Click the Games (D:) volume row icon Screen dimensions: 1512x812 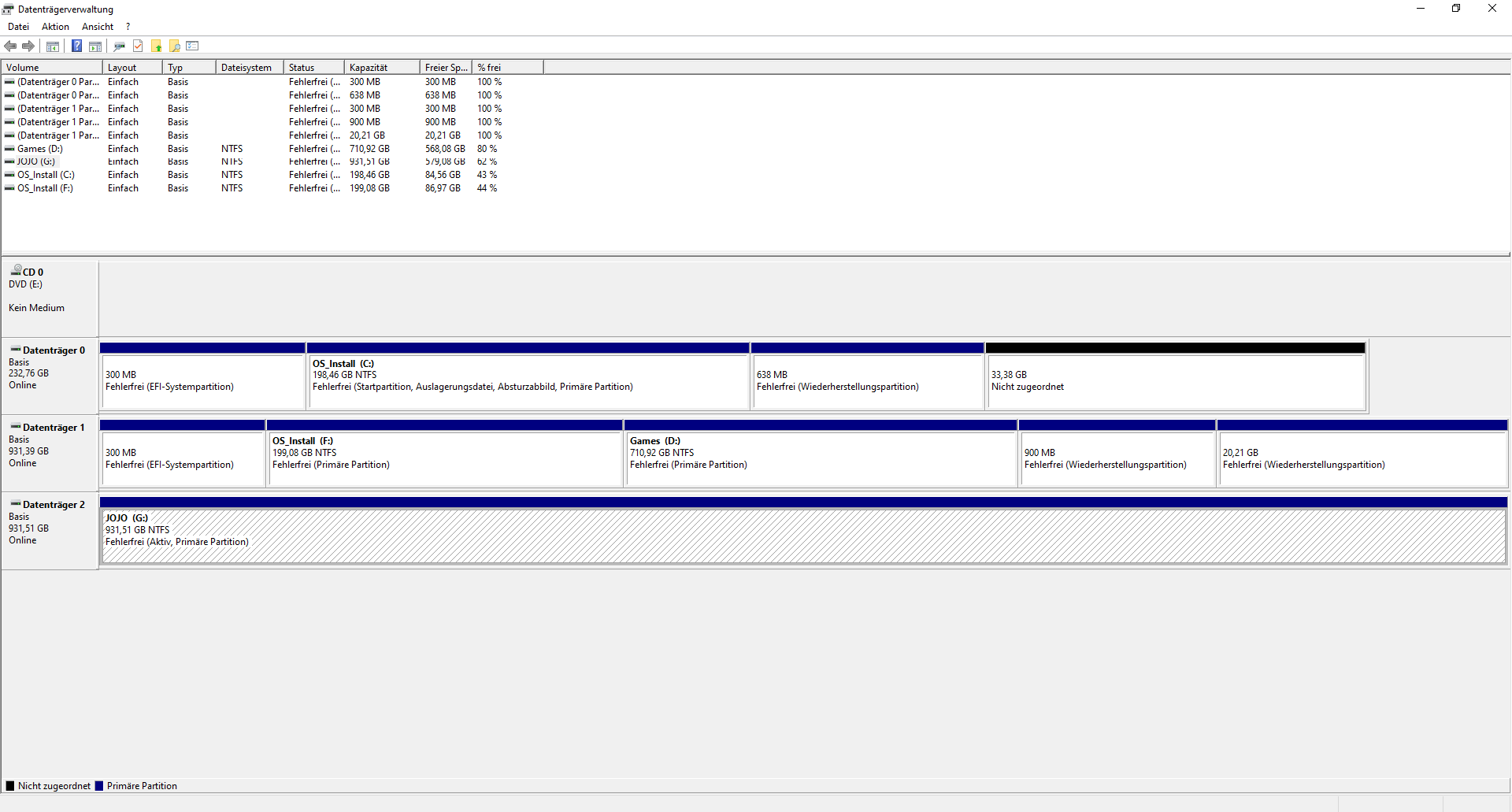pyautogui.click(x=9, y=149)
